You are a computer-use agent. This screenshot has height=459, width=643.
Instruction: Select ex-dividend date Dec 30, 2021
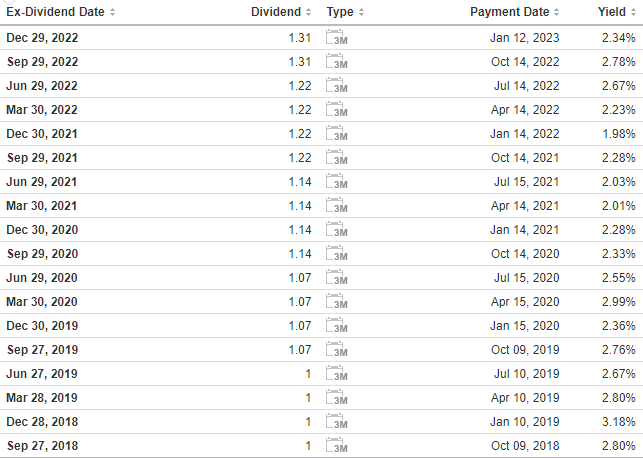(x=42, y=134)
